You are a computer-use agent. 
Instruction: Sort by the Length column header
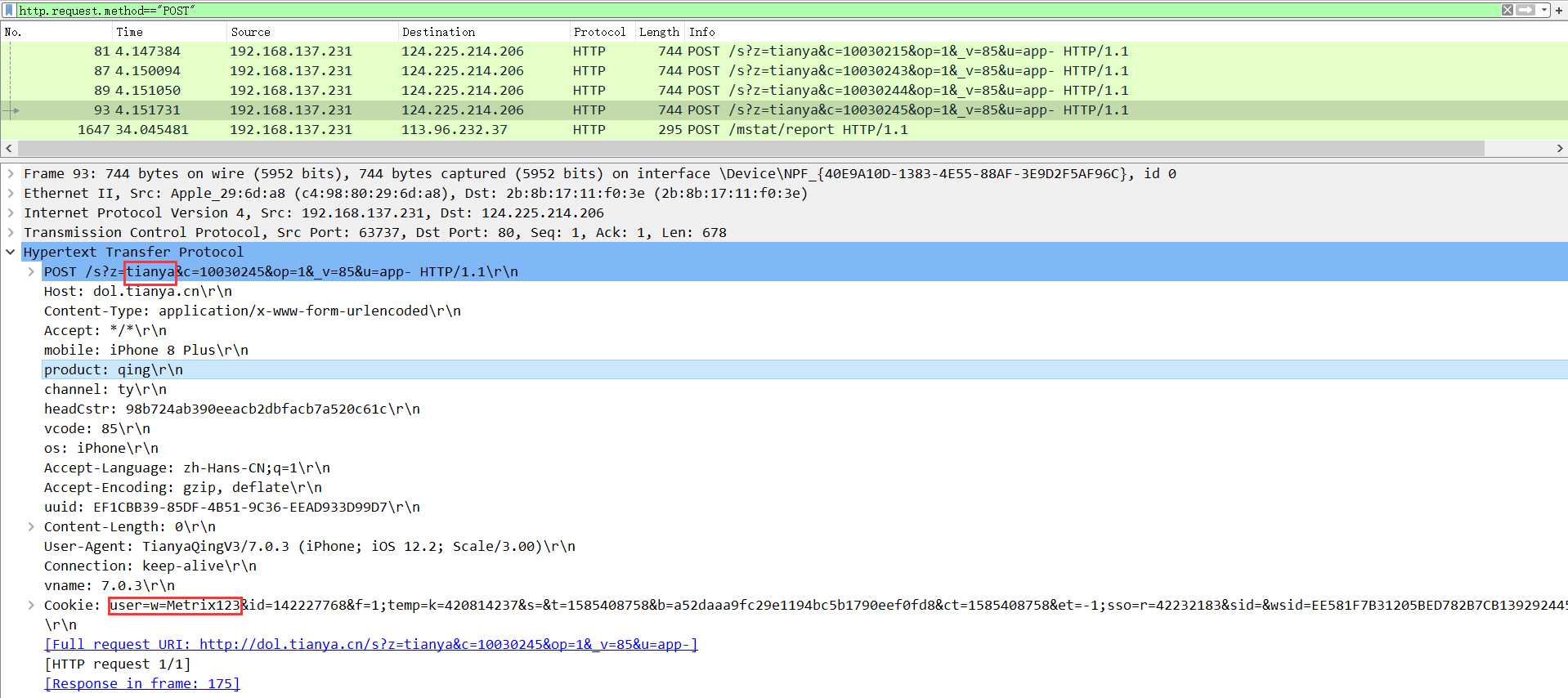[659, 32]
